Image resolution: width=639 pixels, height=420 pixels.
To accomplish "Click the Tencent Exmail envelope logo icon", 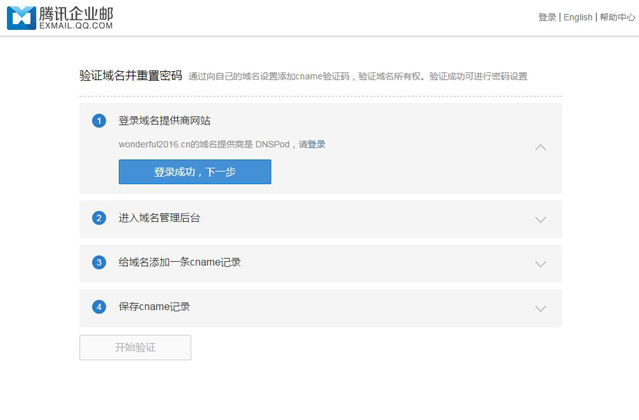I will 20,17.
